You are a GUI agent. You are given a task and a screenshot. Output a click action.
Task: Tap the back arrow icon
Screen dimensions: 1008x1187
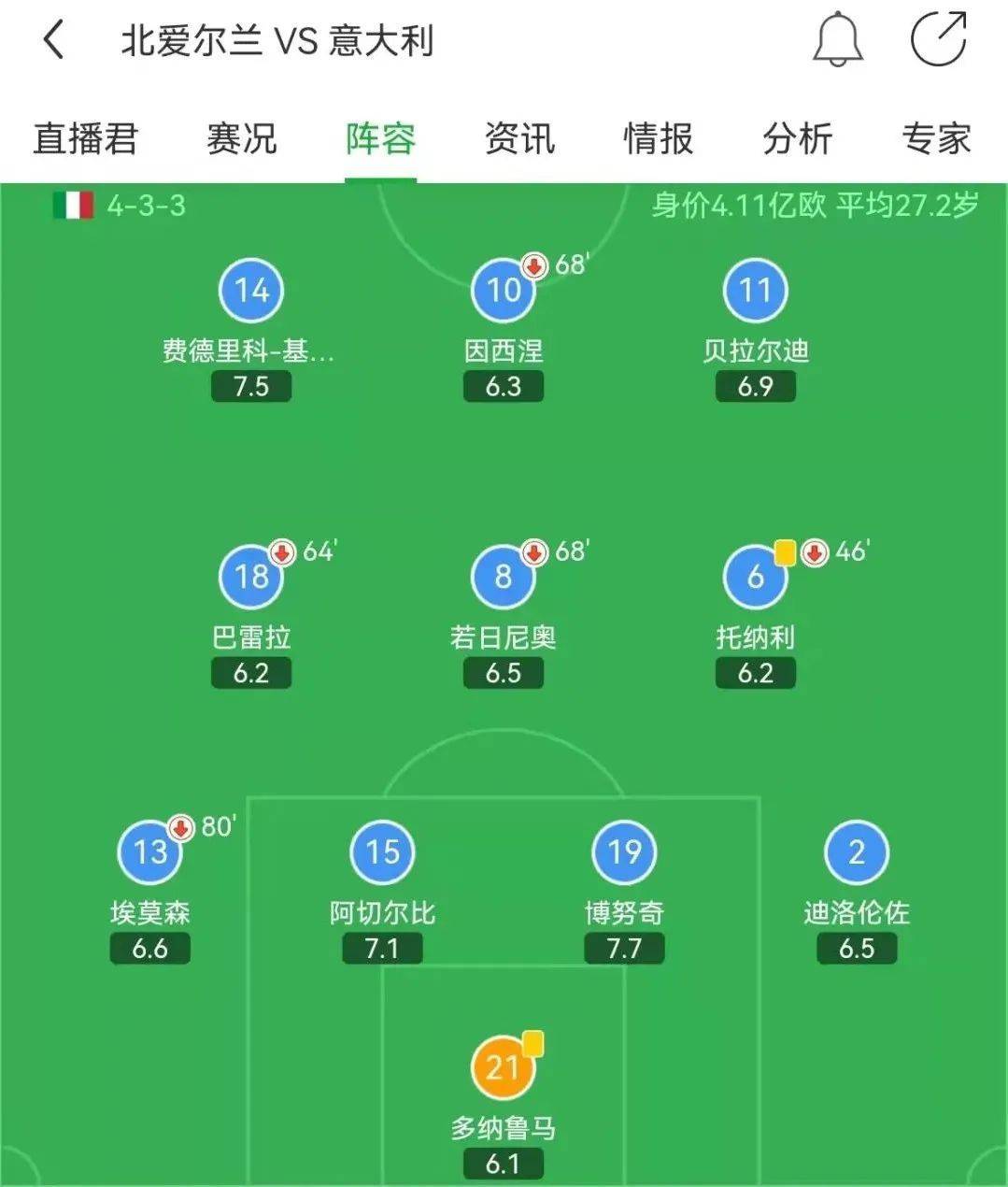tap(54, 40)
